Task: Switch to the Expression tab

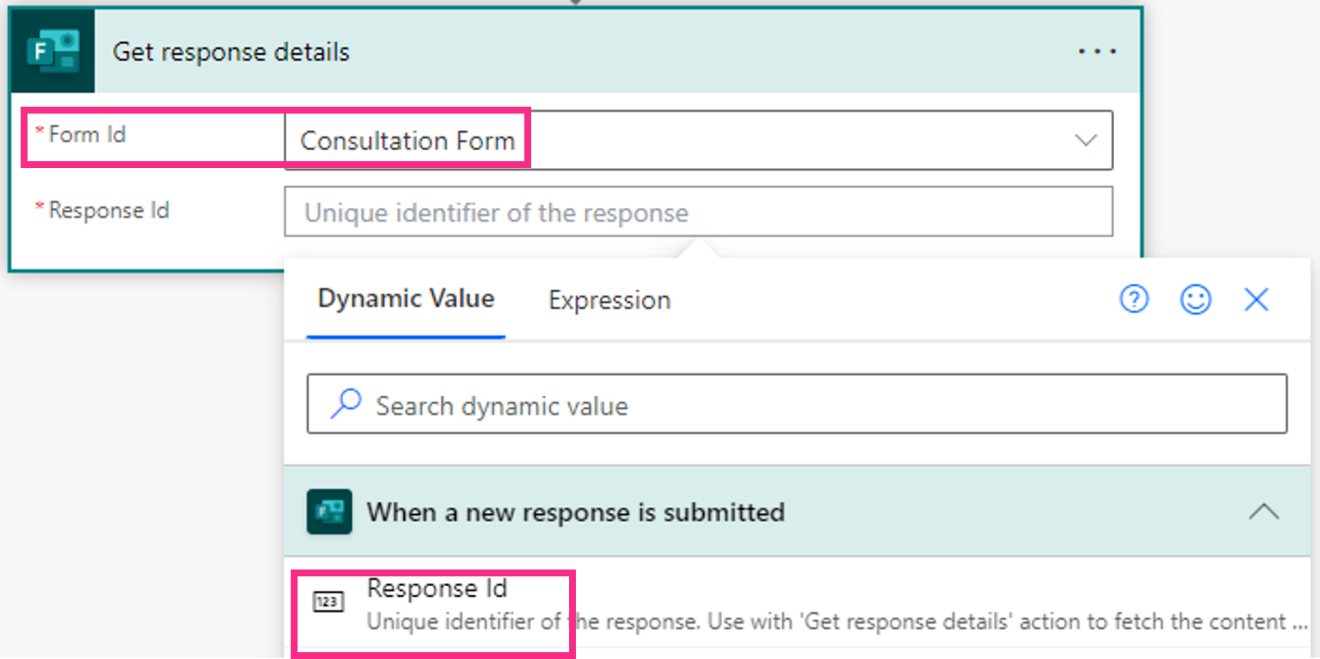Action: (608, 299)
